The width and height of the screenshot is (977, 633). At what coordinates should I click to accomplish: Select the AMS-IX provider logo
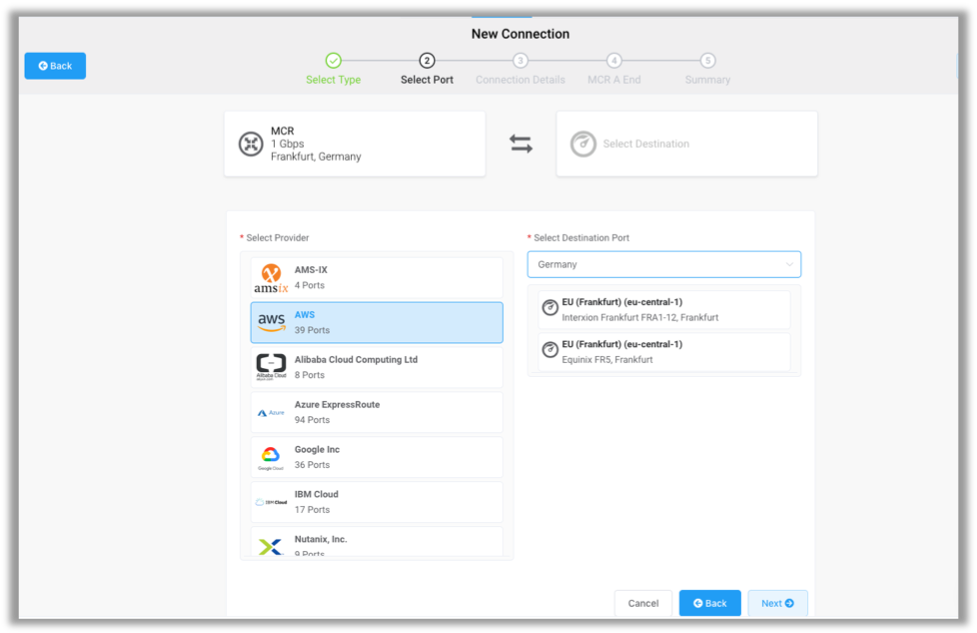coord(271,276)
